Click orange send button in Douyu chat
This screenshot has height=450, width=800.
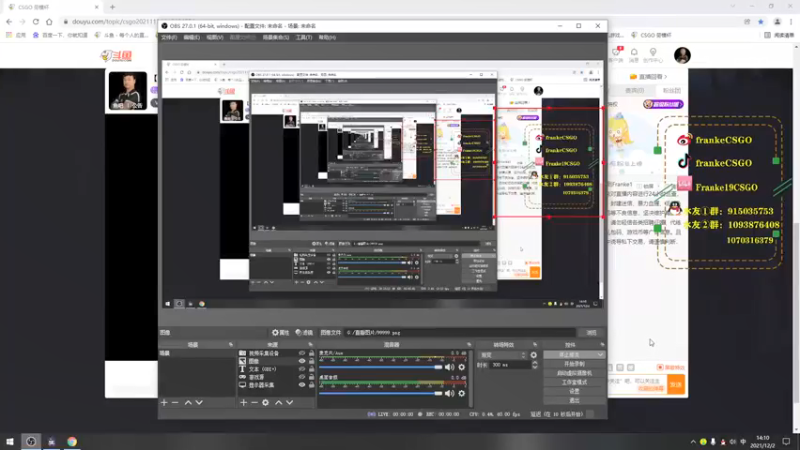[x=677, y=385]
